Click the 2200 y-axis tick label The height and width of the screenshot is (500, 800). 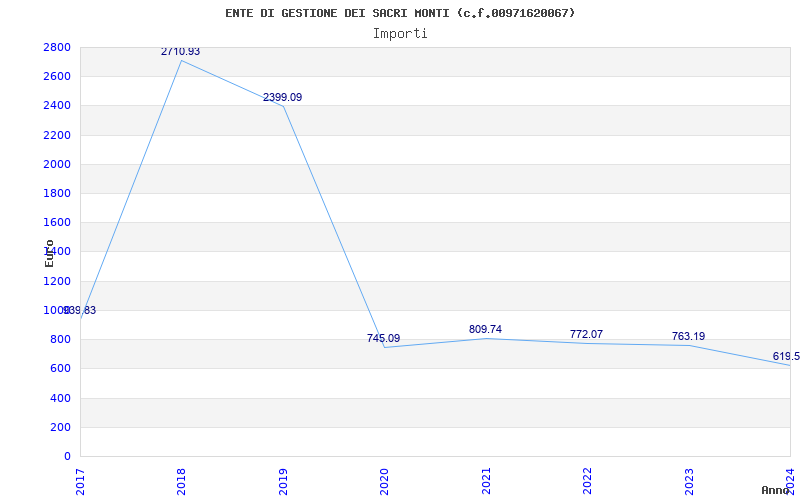tap(57, 135)
